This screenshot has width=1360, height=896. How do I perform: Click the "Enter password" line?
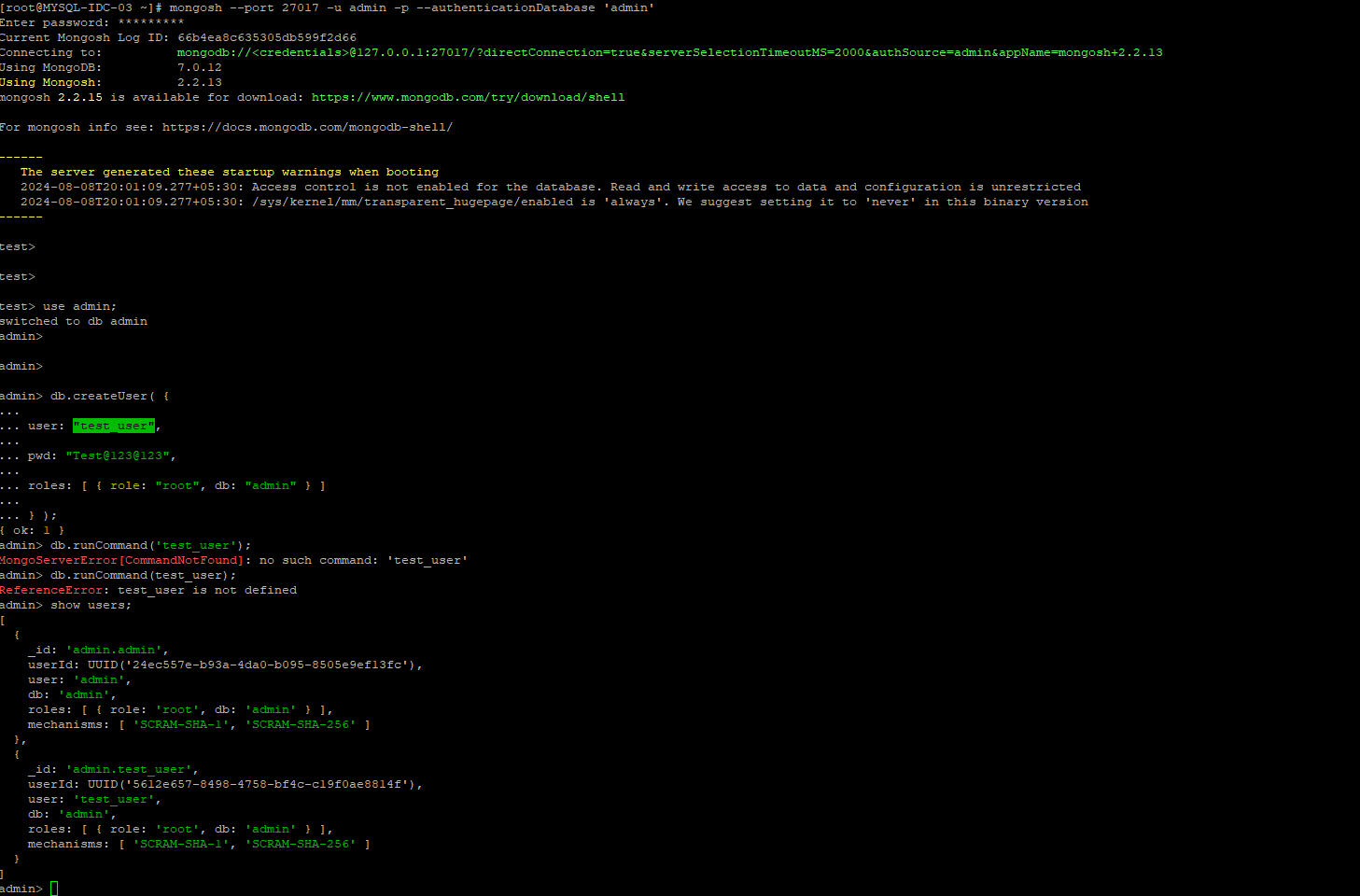[92, 22]
